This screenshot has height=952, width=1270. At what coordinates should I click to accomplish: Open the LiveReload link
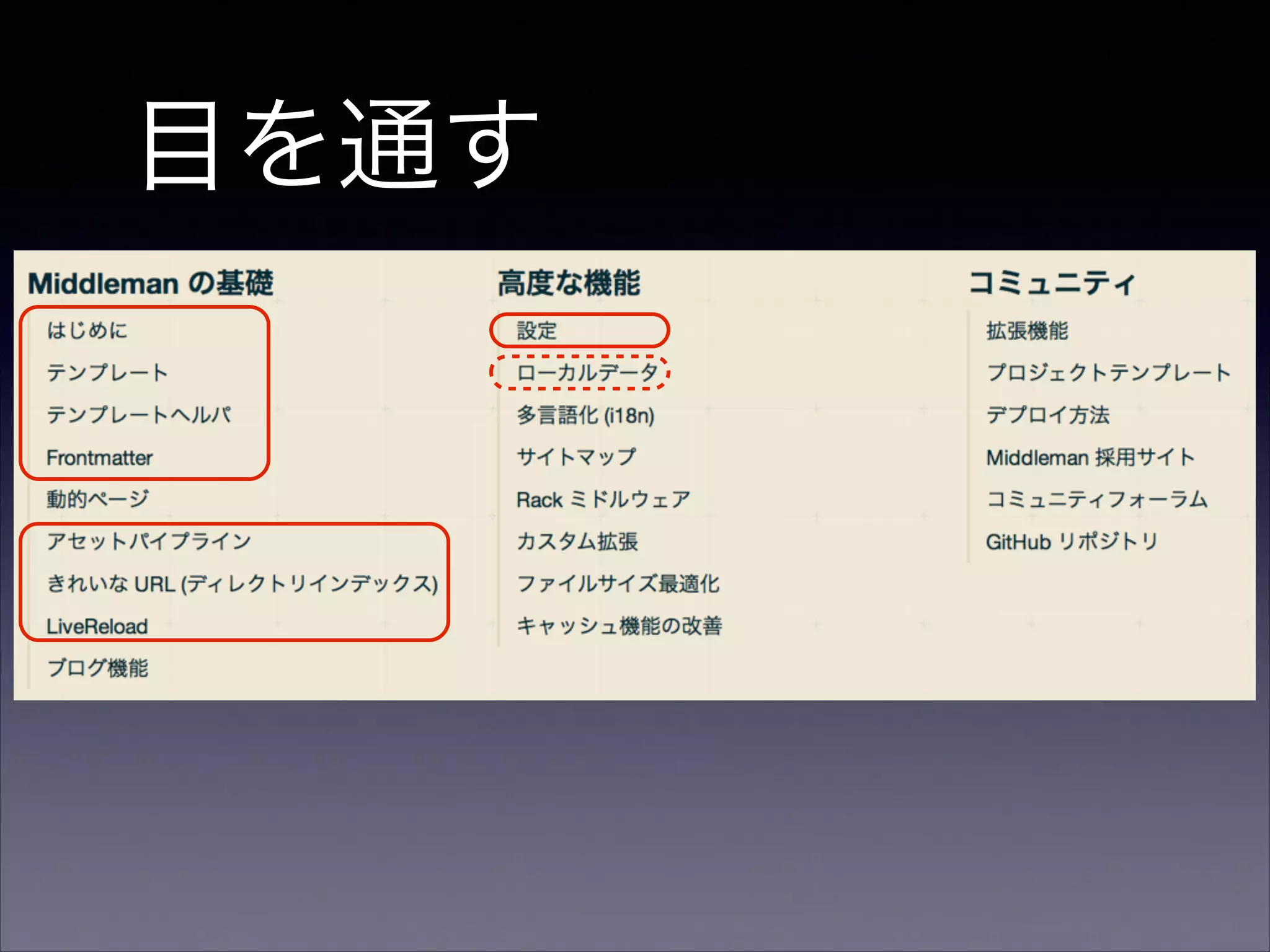click(x=97, y=626)
